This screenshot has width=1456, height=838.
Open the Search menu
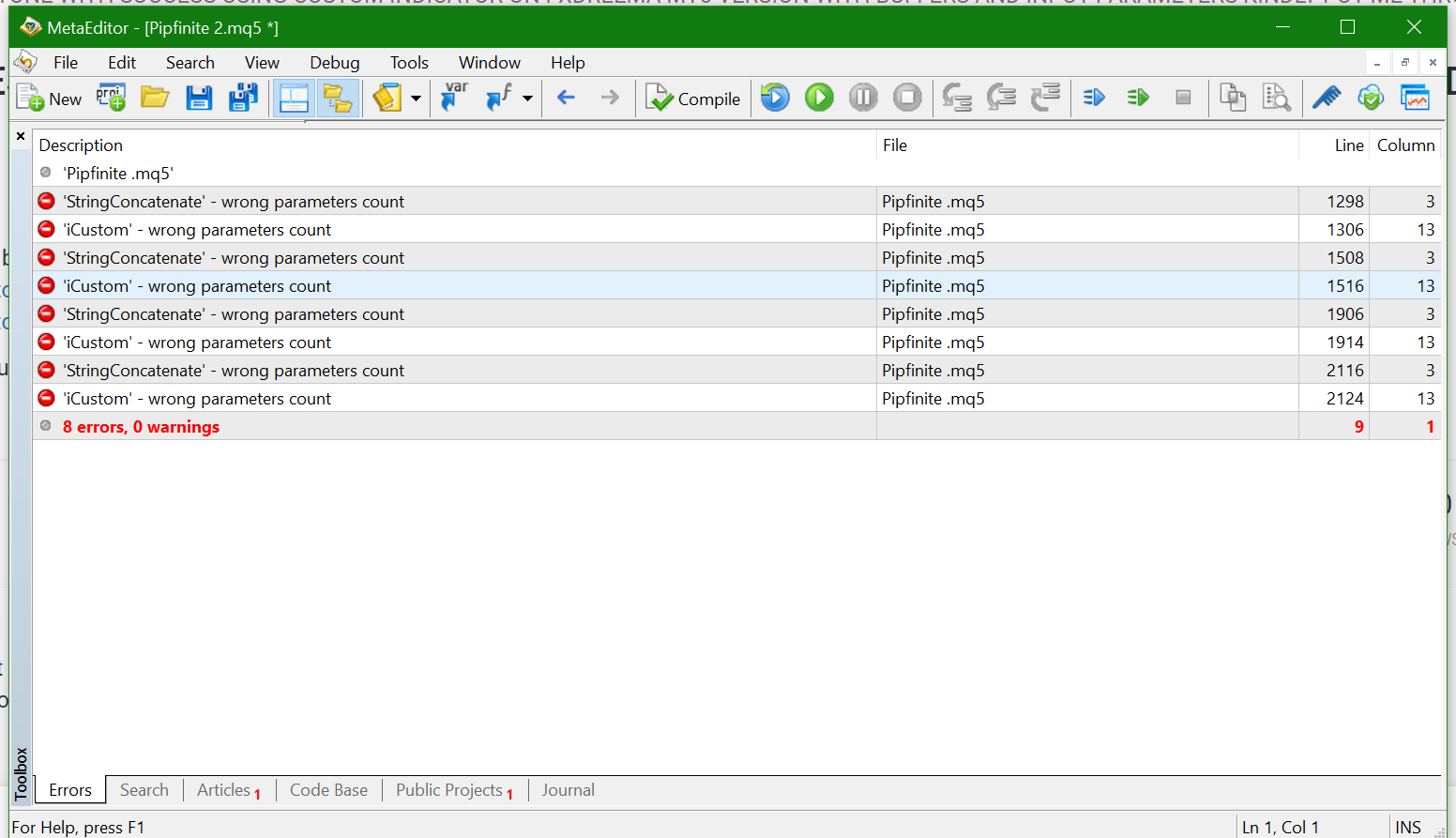190,63
